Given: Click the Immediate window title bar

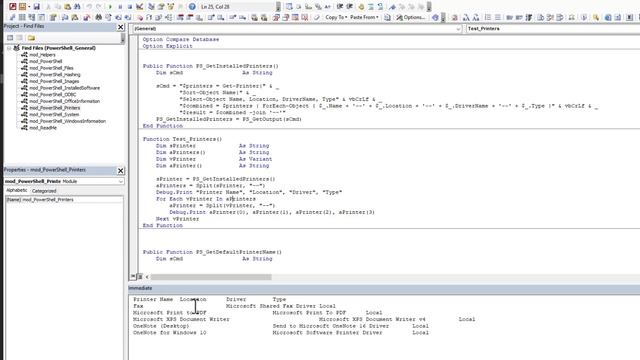Looking at the screenshot, I should coord(384,288).
